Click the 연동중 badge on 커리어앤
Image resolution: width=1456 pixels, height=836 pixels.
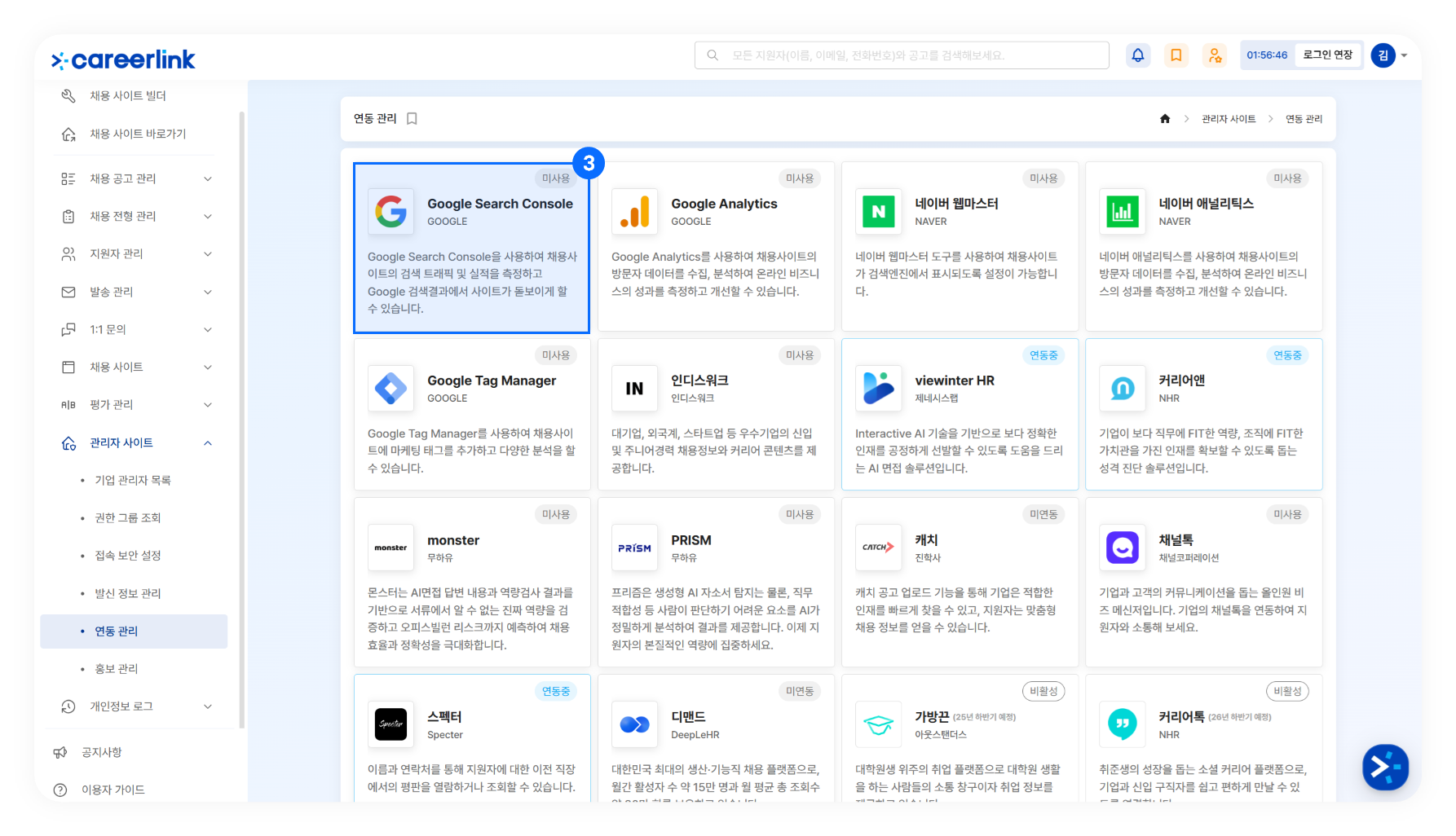(x=1287, y=355)
